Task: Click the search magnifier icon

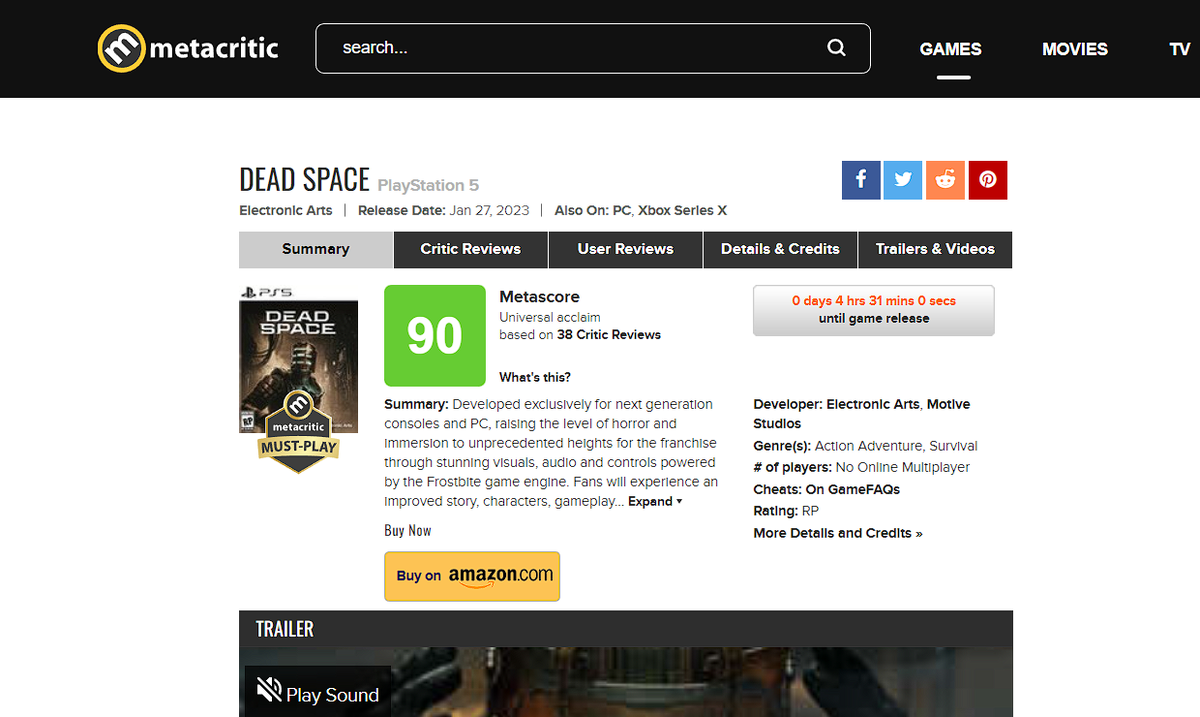Action: pyautogui.click(x=836, y=48)
